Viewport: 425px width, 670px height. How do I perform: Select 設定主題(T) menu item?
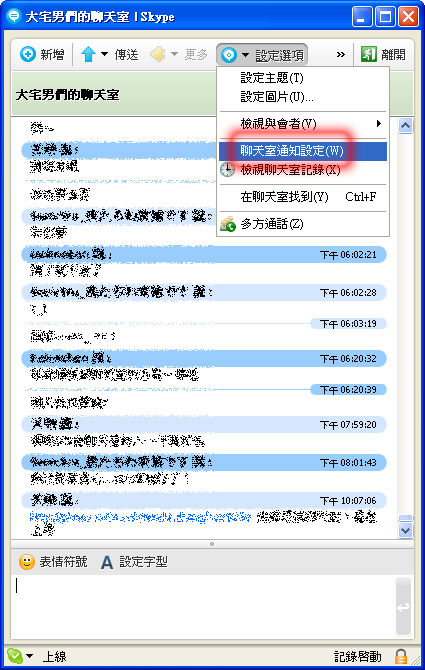coord(303,78)
